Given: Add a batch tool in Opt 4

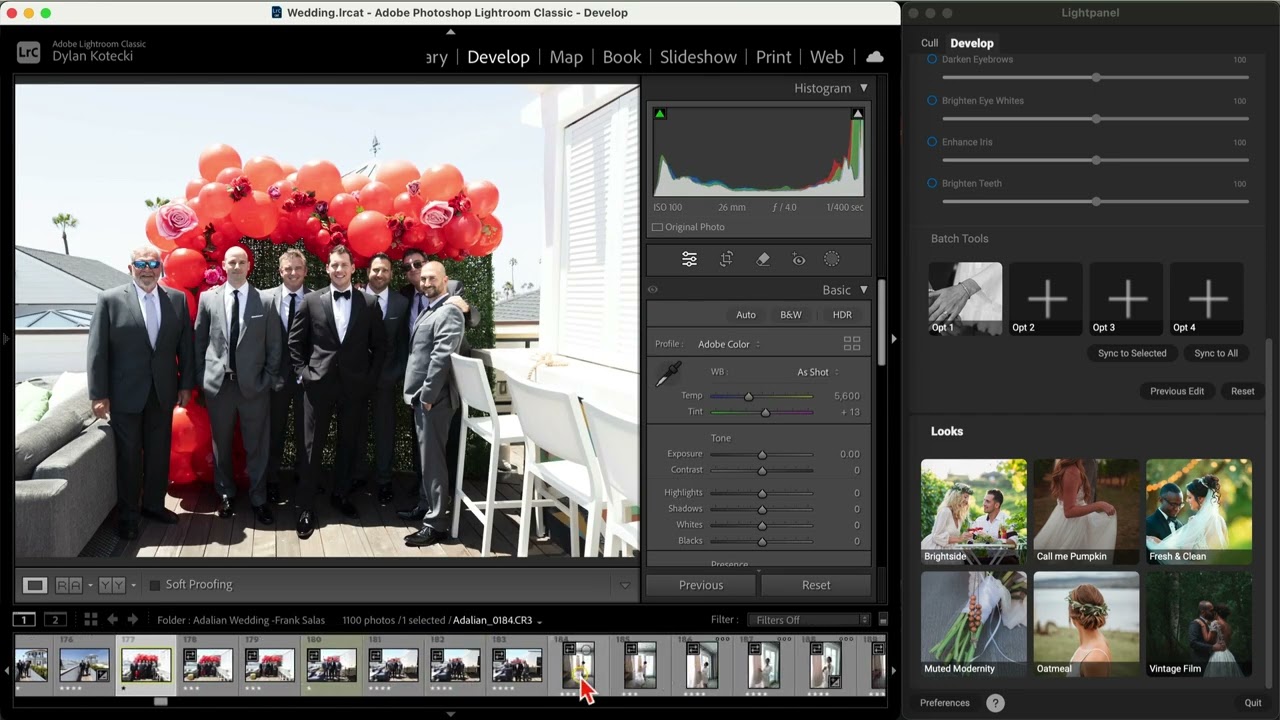Looking at the screenshot, I should pyautogui.click(x=1207, y=298).
